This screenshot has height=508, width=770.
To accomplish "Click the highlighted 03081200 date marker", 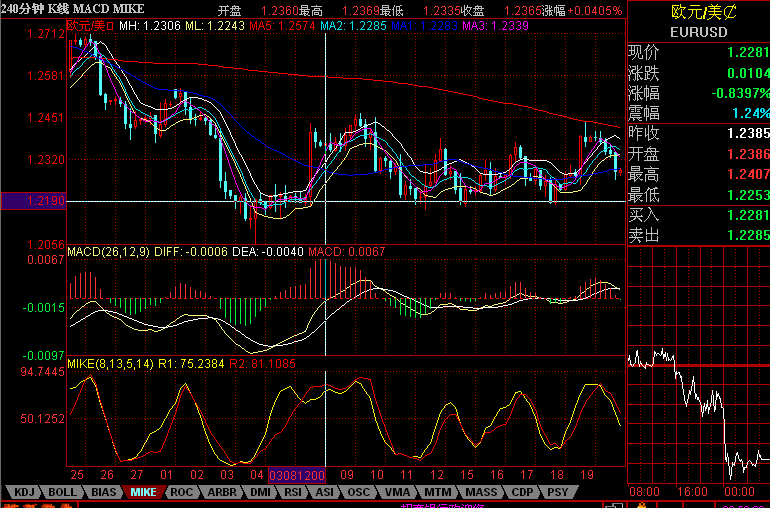I will [297, 476].
